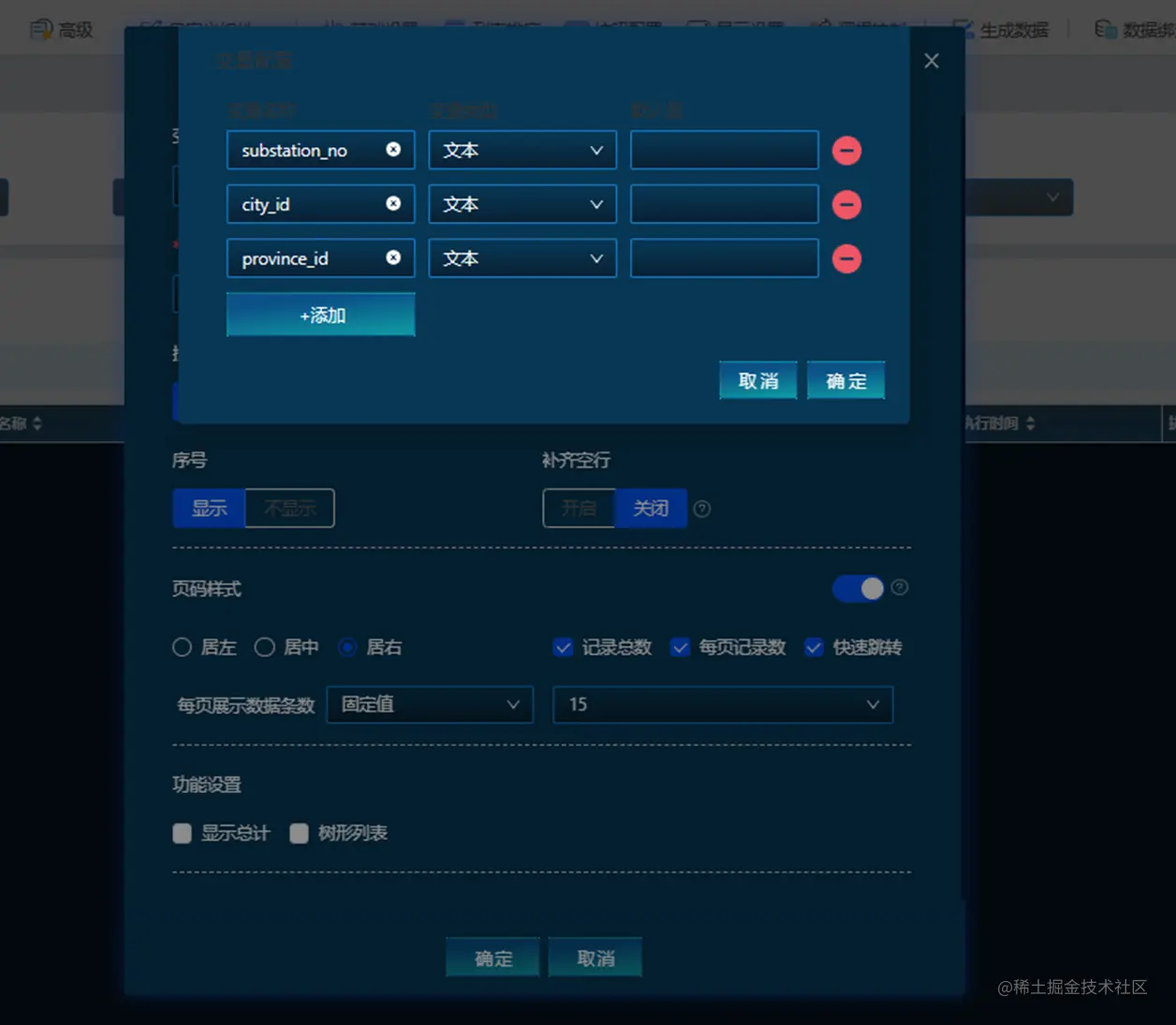Remove the province_id variable row
1176x1025 pixels.
[845, 258]
